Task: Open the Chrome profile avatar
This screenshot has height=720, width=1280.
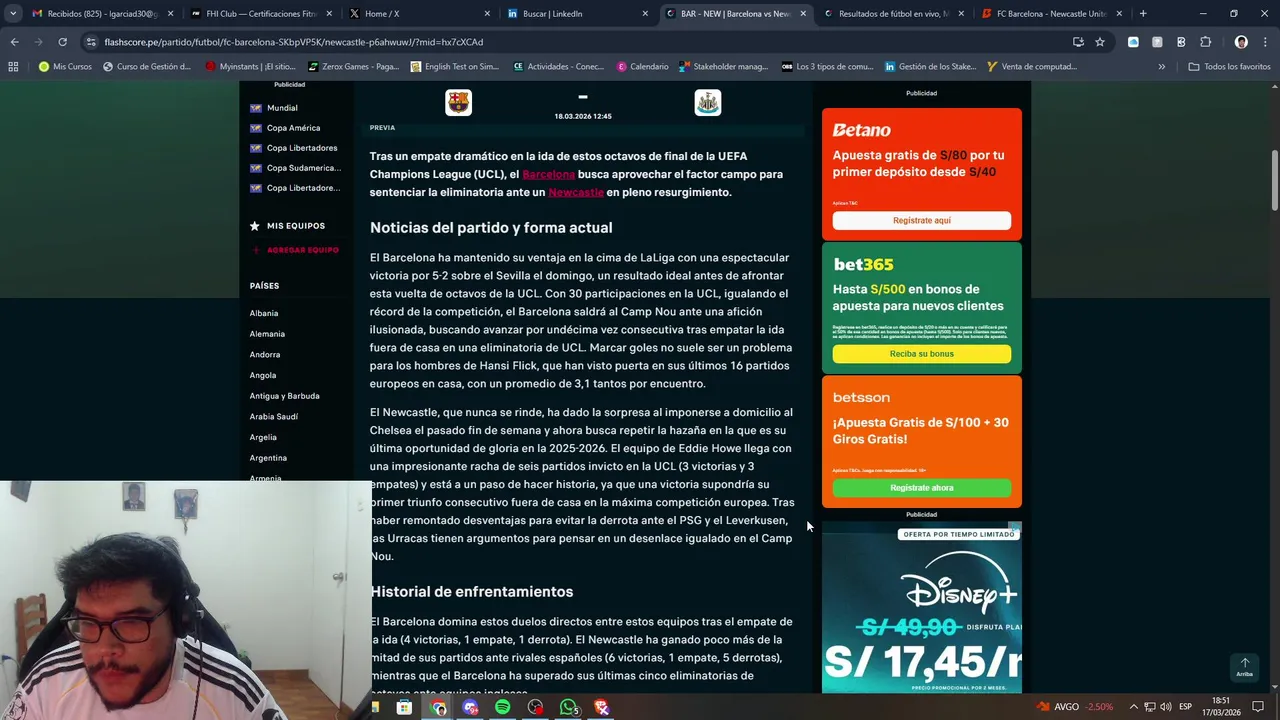Action: [x=1241, y=42]
